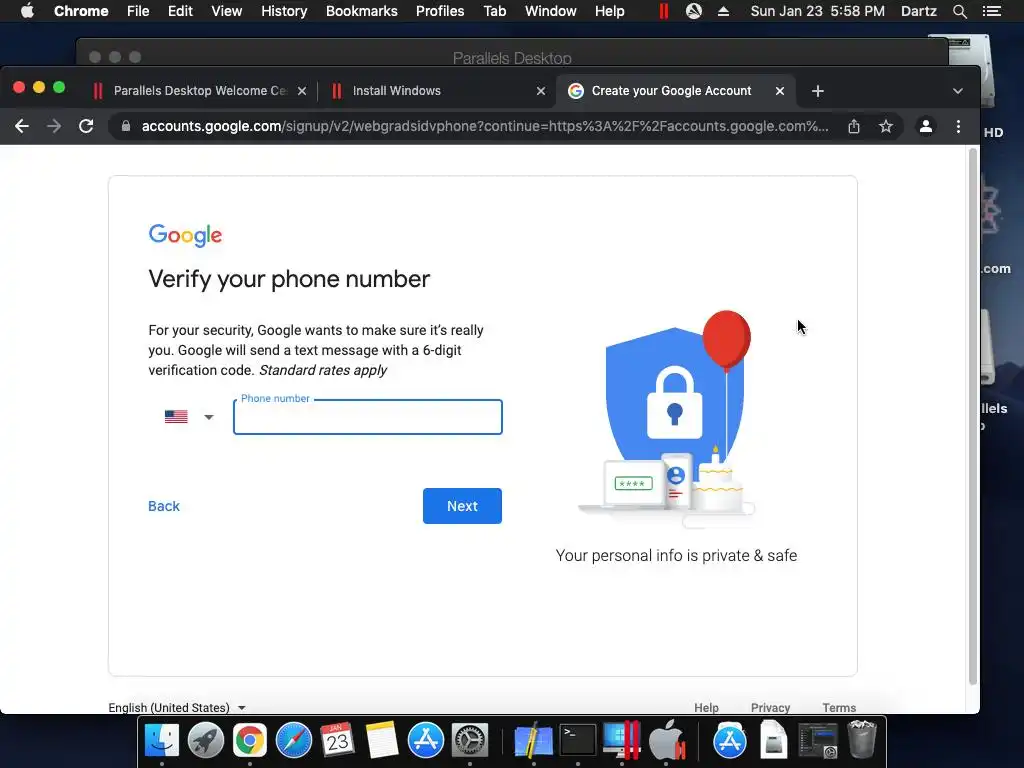Screen dimensions: 1024x768
Task: Click the eject icon in menu bar
Action: click(723, 11)
